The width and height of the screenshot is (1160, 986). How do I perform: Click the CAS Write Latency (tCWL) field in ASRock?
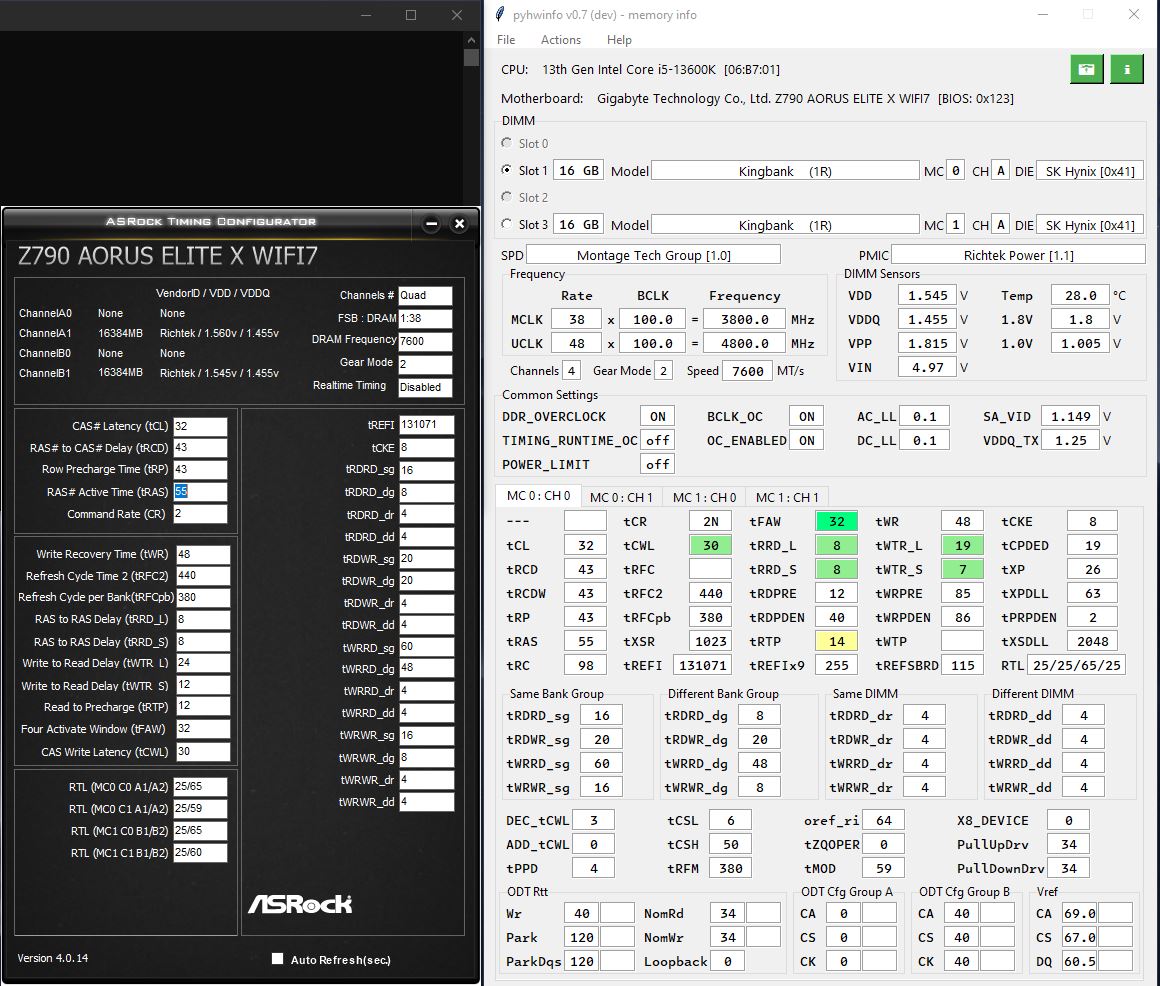click(x=203, y=751)
